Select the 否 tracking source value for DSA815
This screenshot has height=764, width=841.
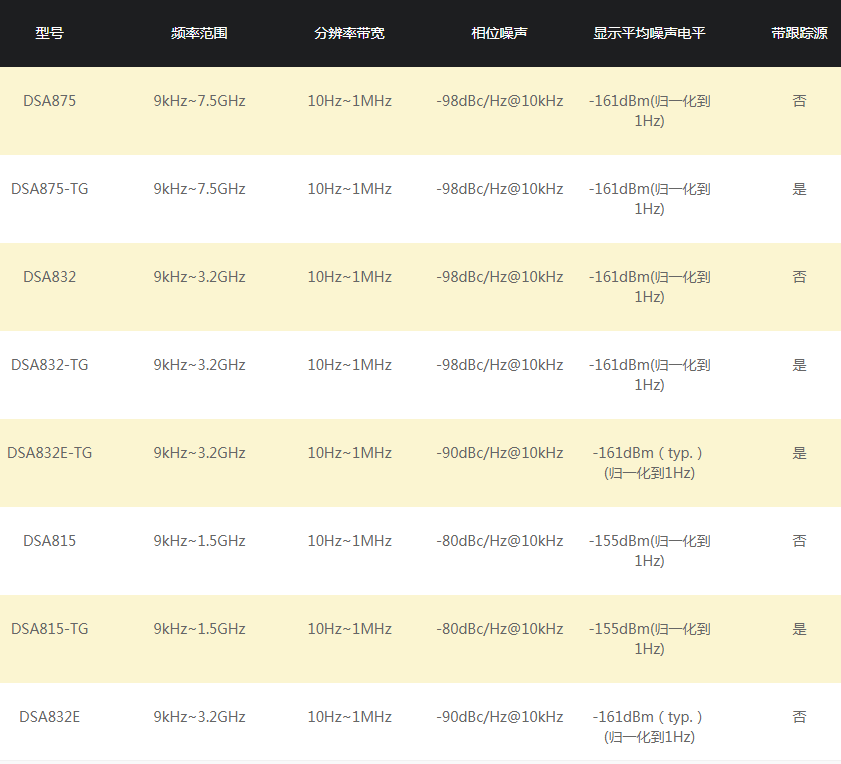point(799,541)
